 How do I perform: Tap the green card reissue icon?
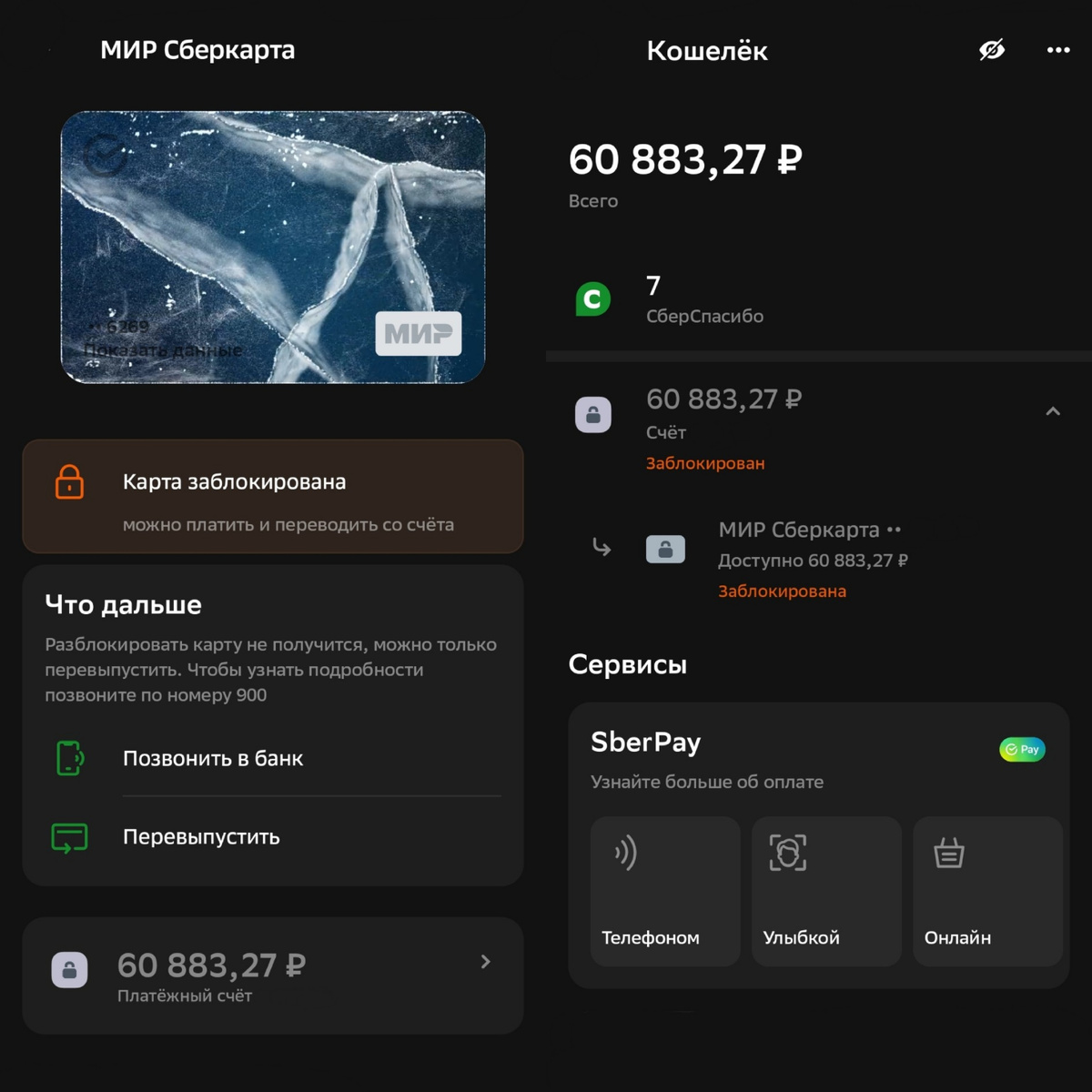tap(70, 837)
